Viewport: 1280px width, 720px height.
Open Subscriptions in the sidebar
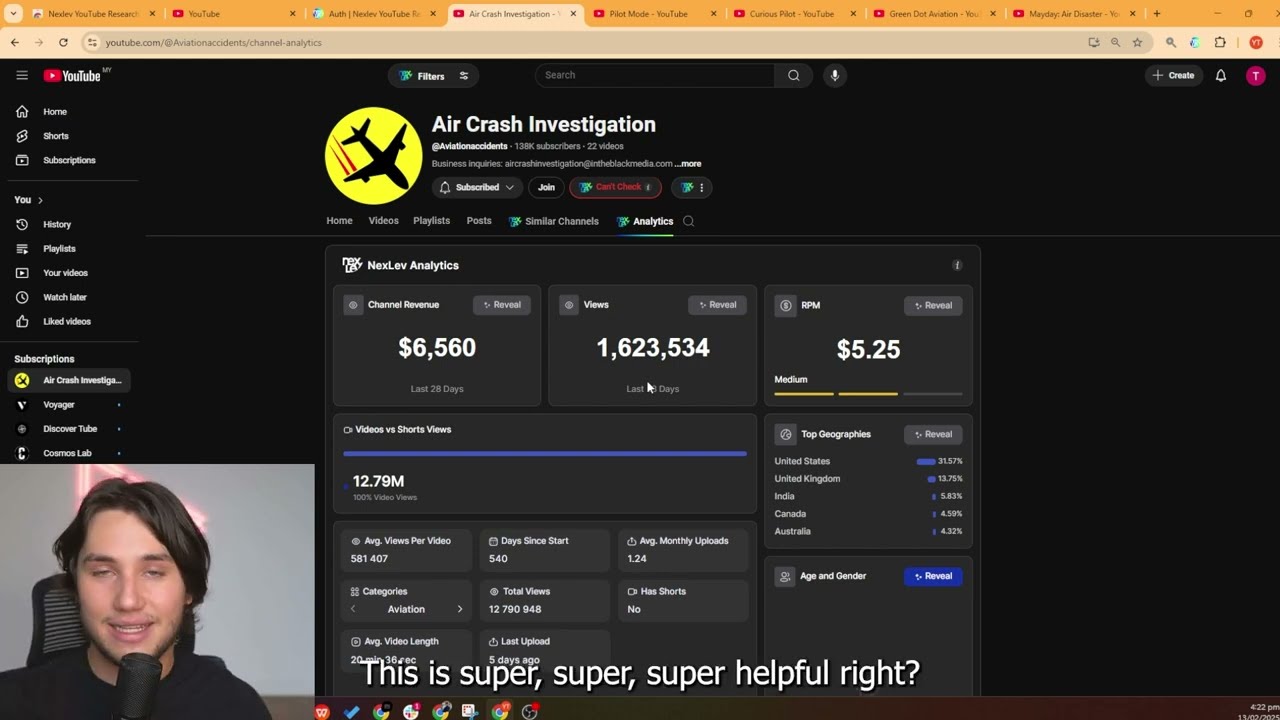(x=69, y=160)
